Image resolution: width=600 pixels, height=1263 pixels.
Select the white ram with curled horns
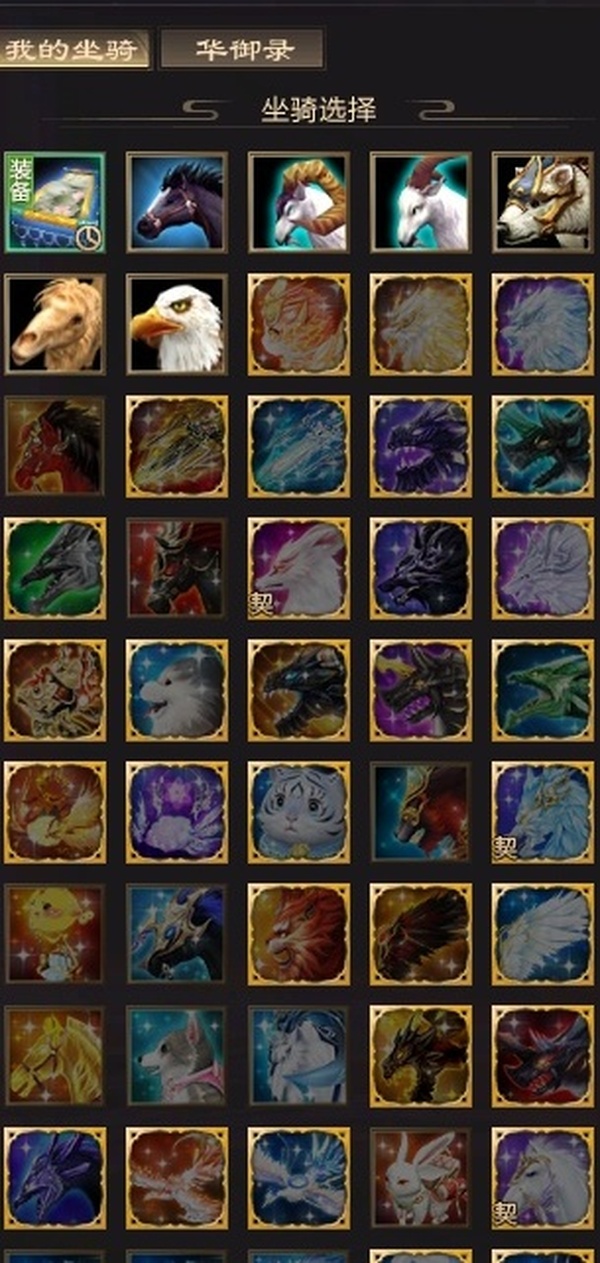(x=299, y=202)
